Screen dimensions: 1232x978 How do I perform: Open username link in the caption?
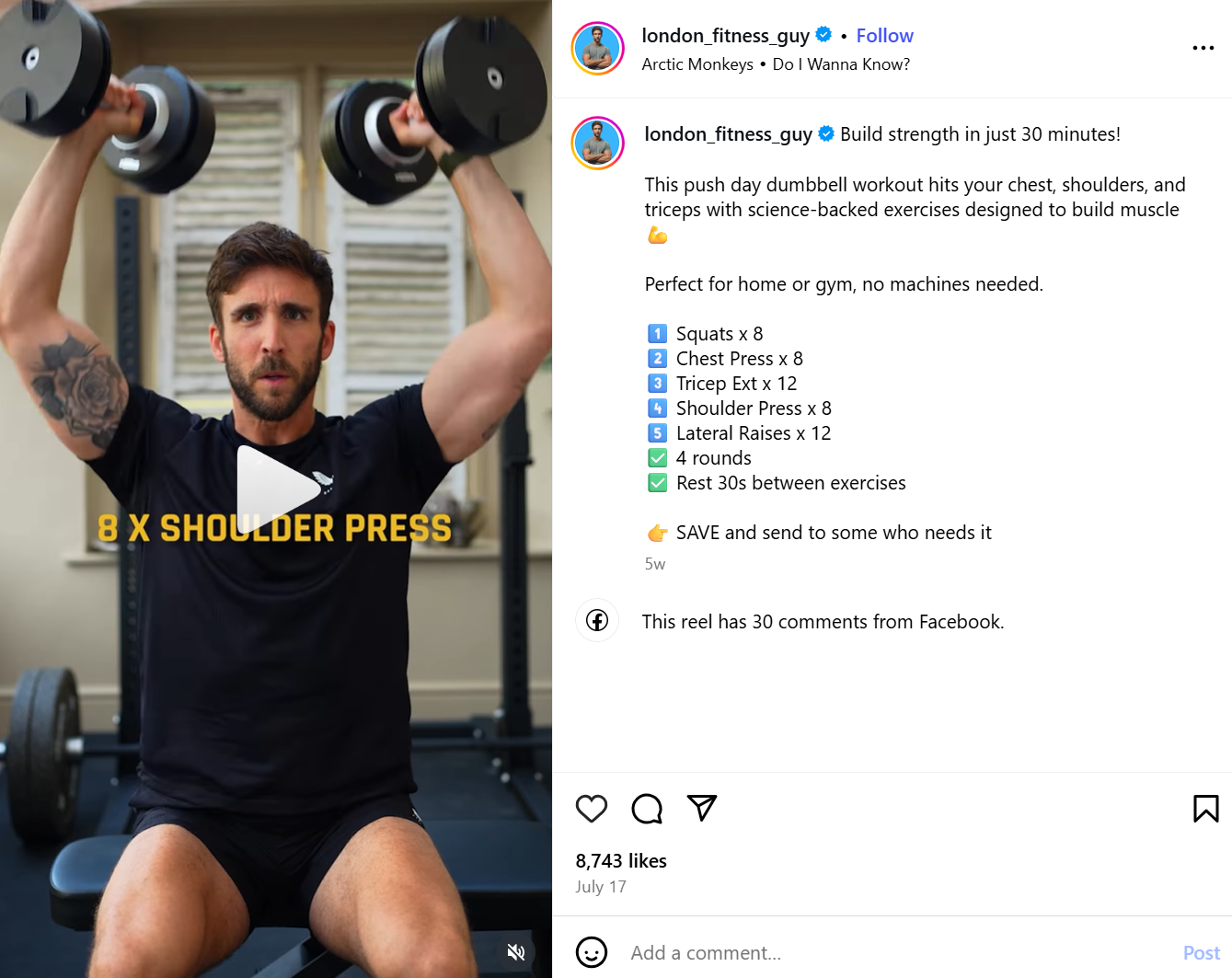point(728,134)
